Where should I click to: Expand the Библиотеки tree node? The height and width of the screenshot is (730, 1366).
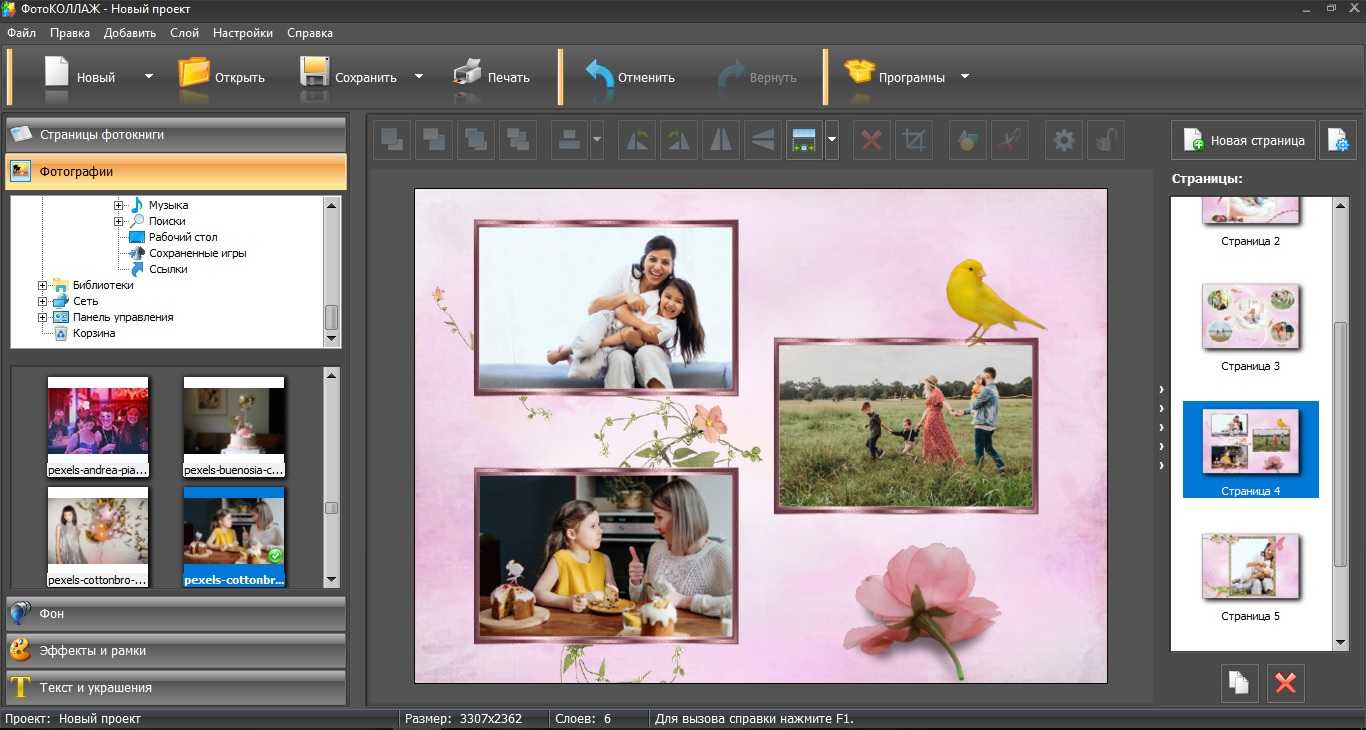(43, 285)
